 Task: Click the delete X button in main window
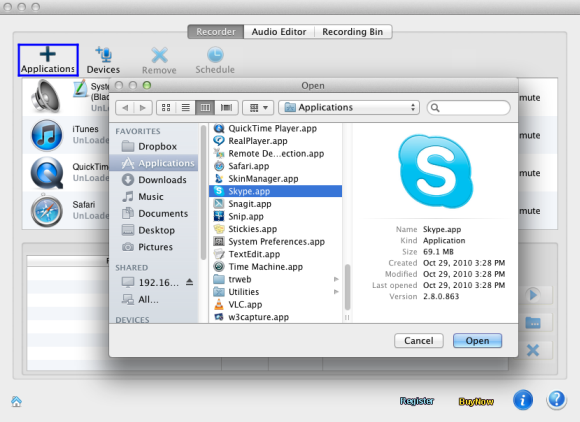(x=533, y=350)
